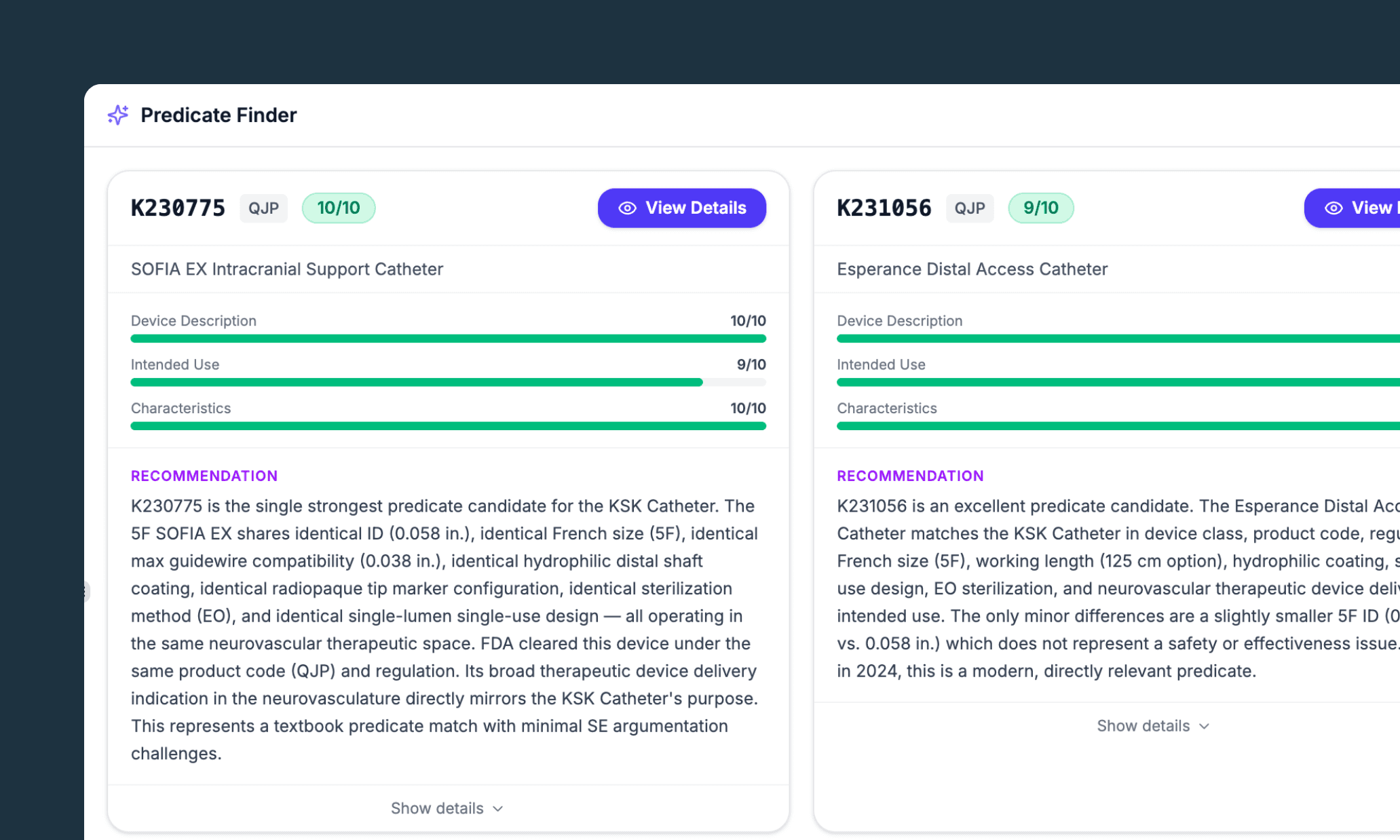Click the Predicate Finder title

click(219, 115)
